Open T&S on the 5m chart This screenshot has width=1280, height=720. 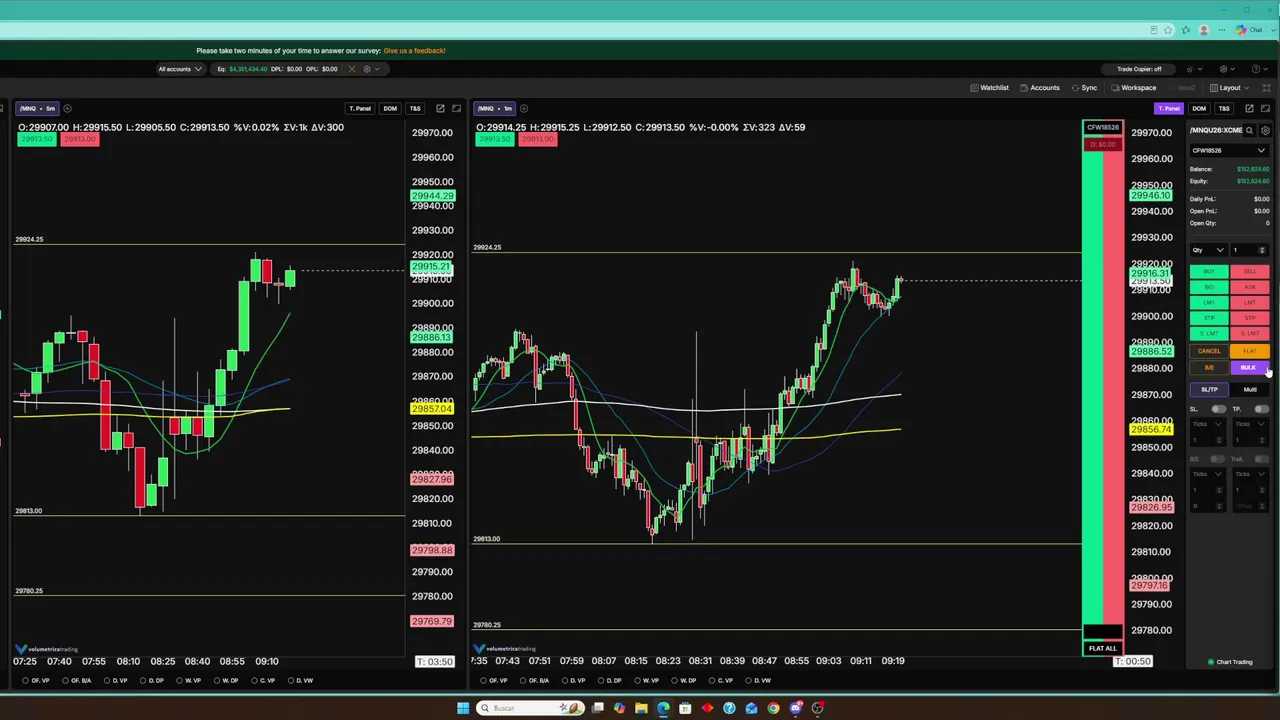click(415, 108)
